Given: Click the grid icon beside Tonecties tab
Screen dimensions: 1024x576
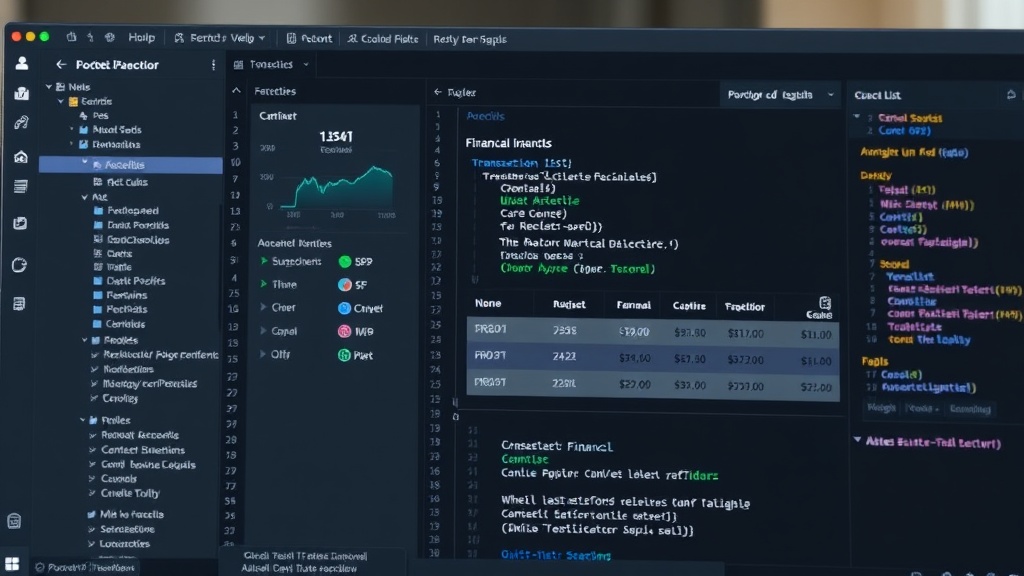Looking at the screenshot, I should pos(238,65).
